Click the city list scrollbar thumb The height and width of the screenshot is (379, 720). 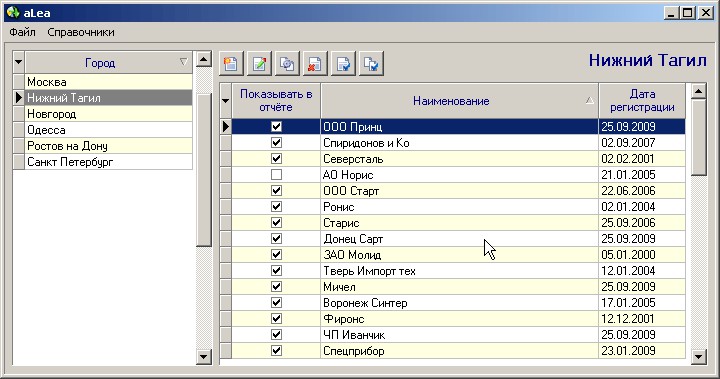(203, 169)
